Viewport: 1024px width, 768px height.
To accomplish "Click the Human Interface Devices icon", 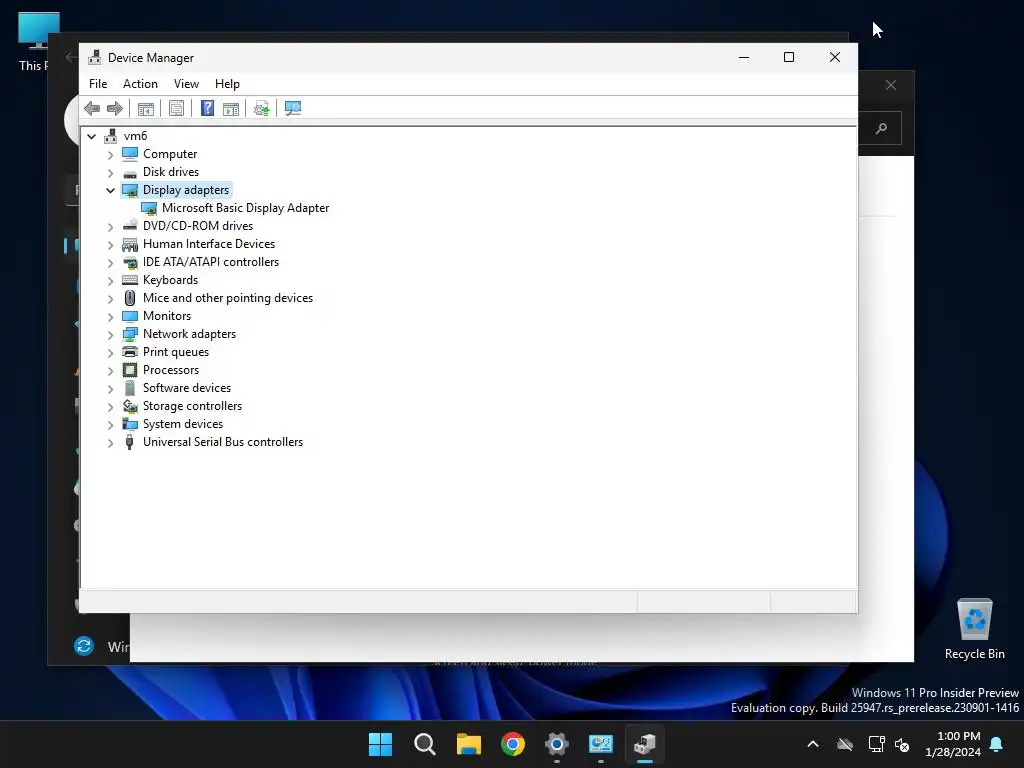I will point(130,244).
